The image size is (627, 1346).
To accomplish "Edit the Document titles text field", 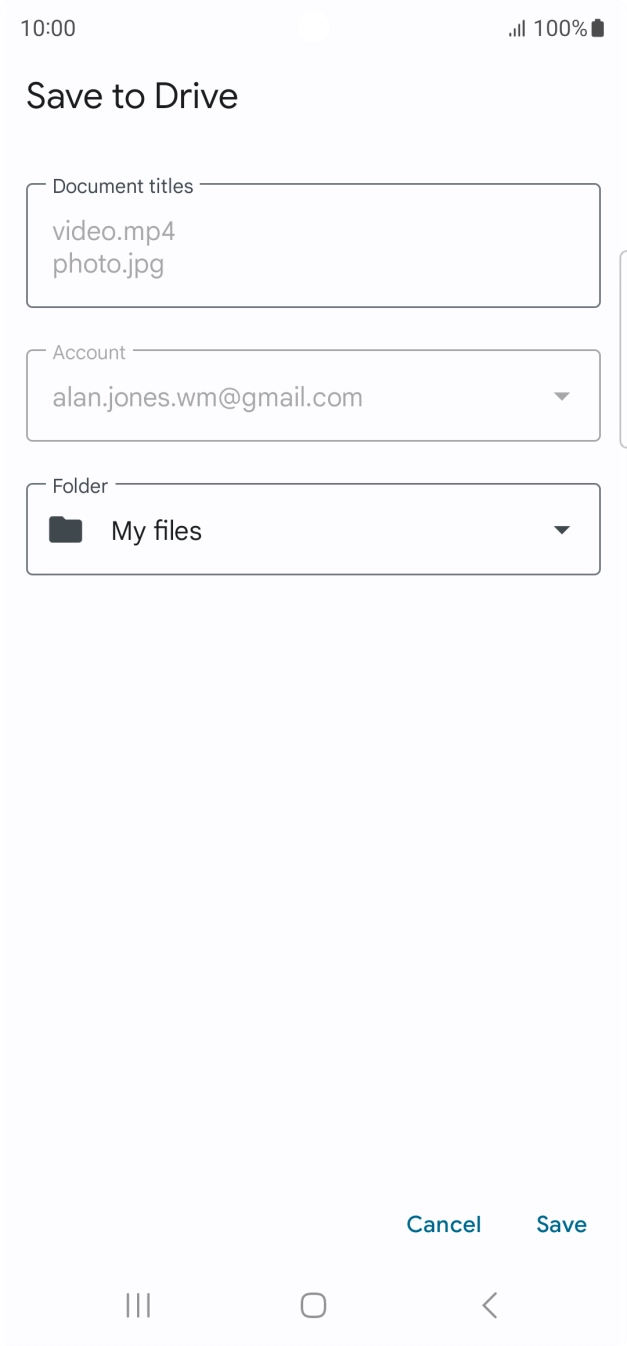I will (313, 245).
